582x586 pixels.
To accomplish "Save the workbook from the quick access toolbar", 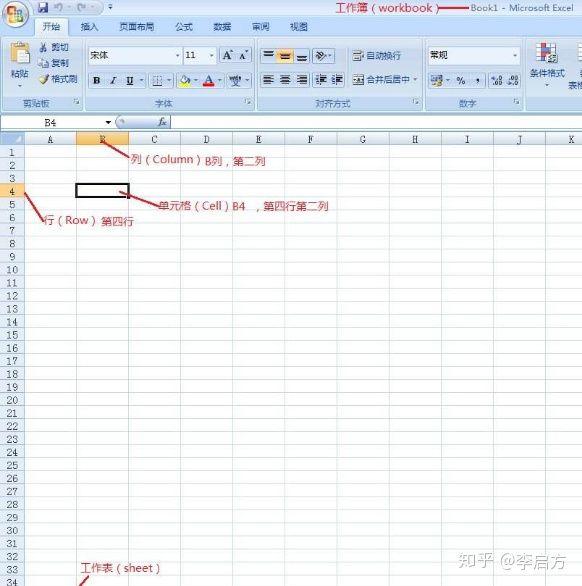I will (43, 7).
